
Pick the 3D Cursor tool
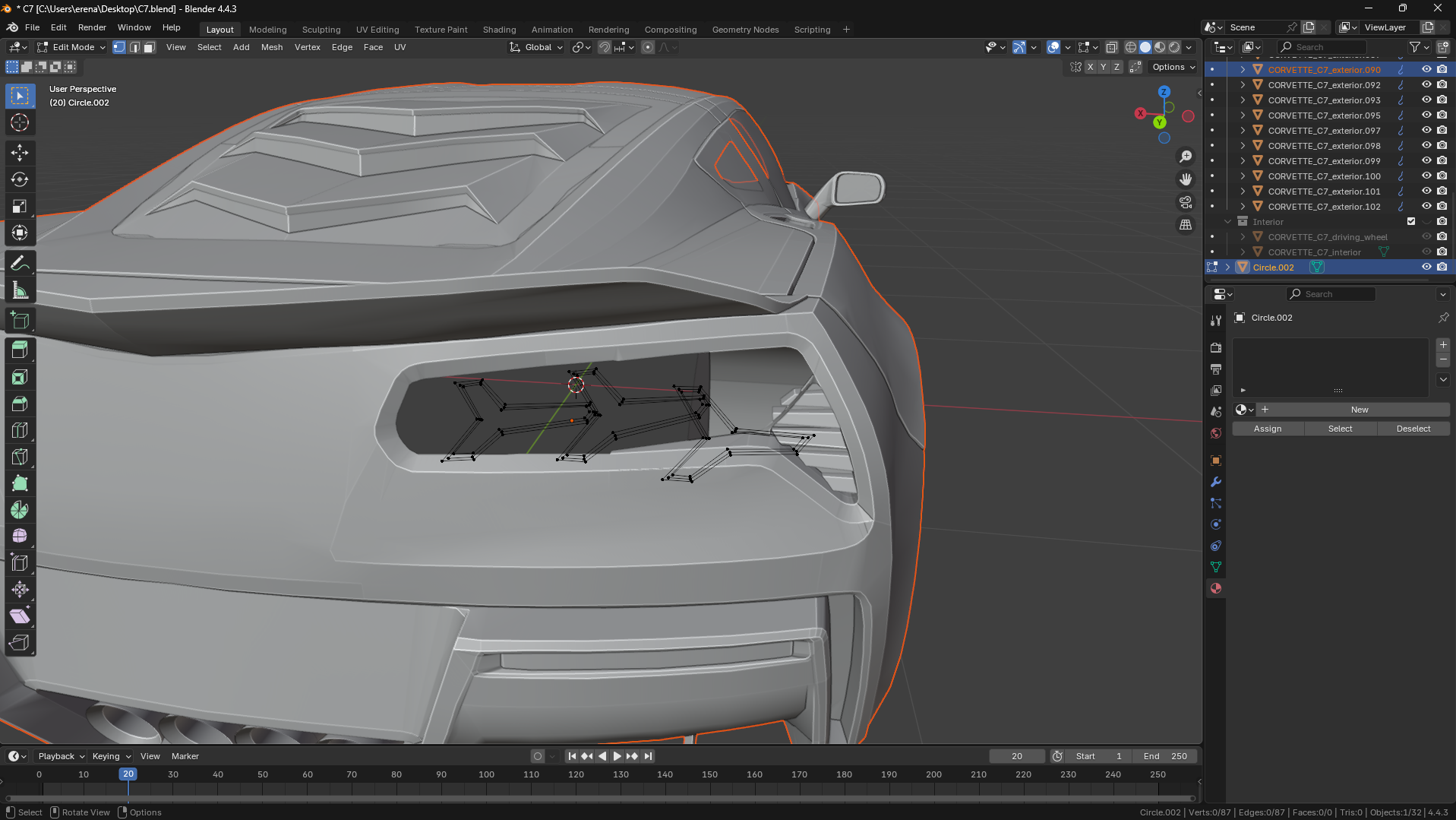pyautogui.click(x=20, y=122)
